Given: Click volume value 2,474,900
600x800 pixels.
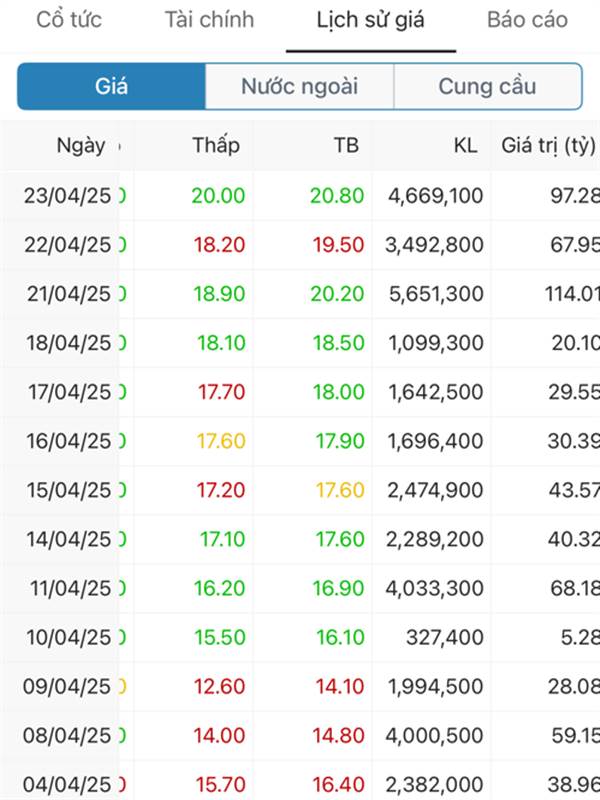Looking at the screenshot, I should [x=435, y=490].
